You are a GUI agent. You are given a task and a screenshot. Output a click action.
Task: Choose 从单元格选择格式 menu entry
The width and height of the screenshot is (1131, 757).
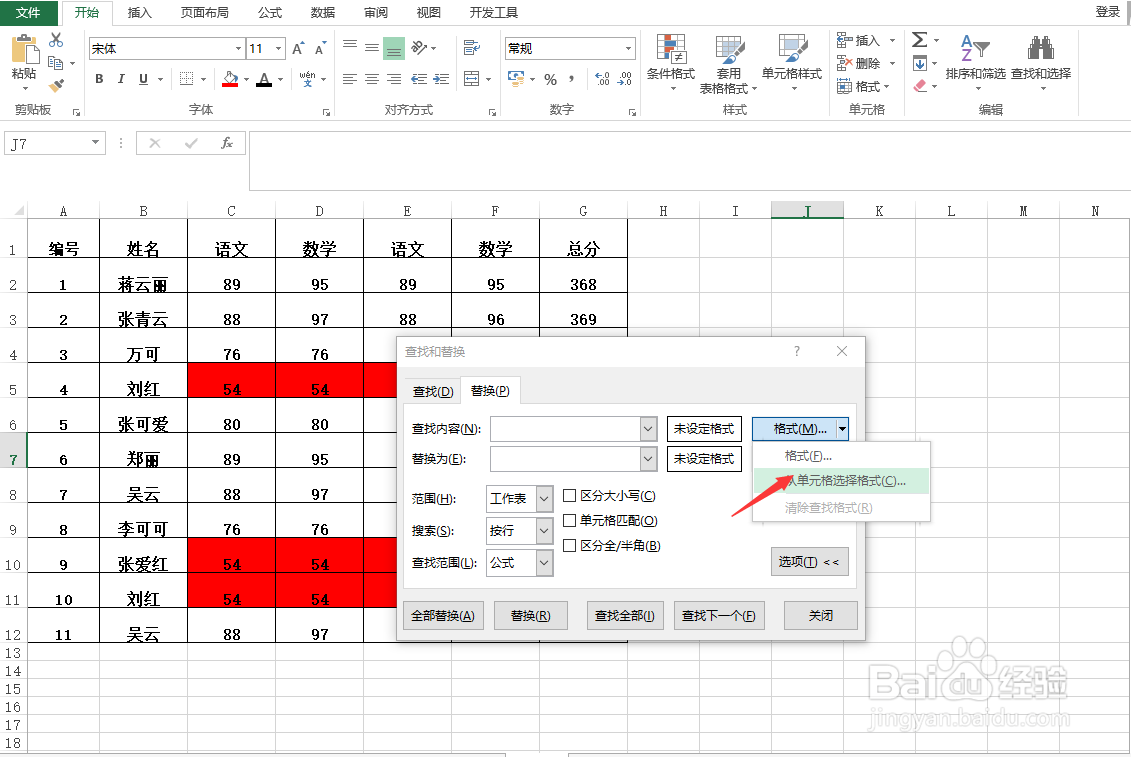[x=842, y=481]
